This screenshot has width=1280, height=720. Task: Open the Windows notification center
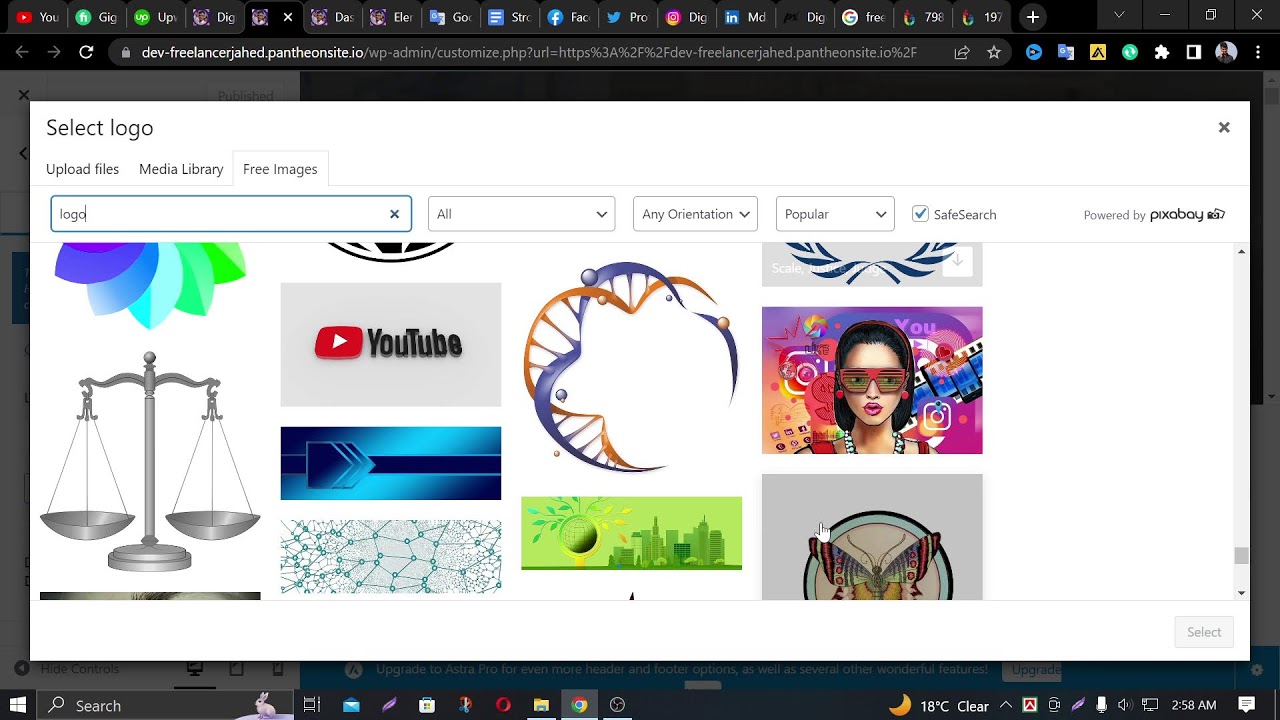tap(1247, 705)
